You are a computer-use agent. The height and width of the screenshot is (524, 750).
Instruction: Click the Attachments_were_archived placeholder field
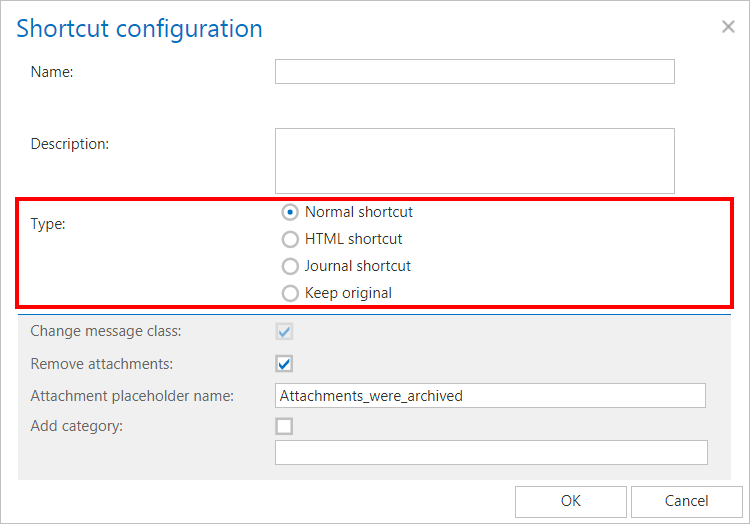click(490, 395)
